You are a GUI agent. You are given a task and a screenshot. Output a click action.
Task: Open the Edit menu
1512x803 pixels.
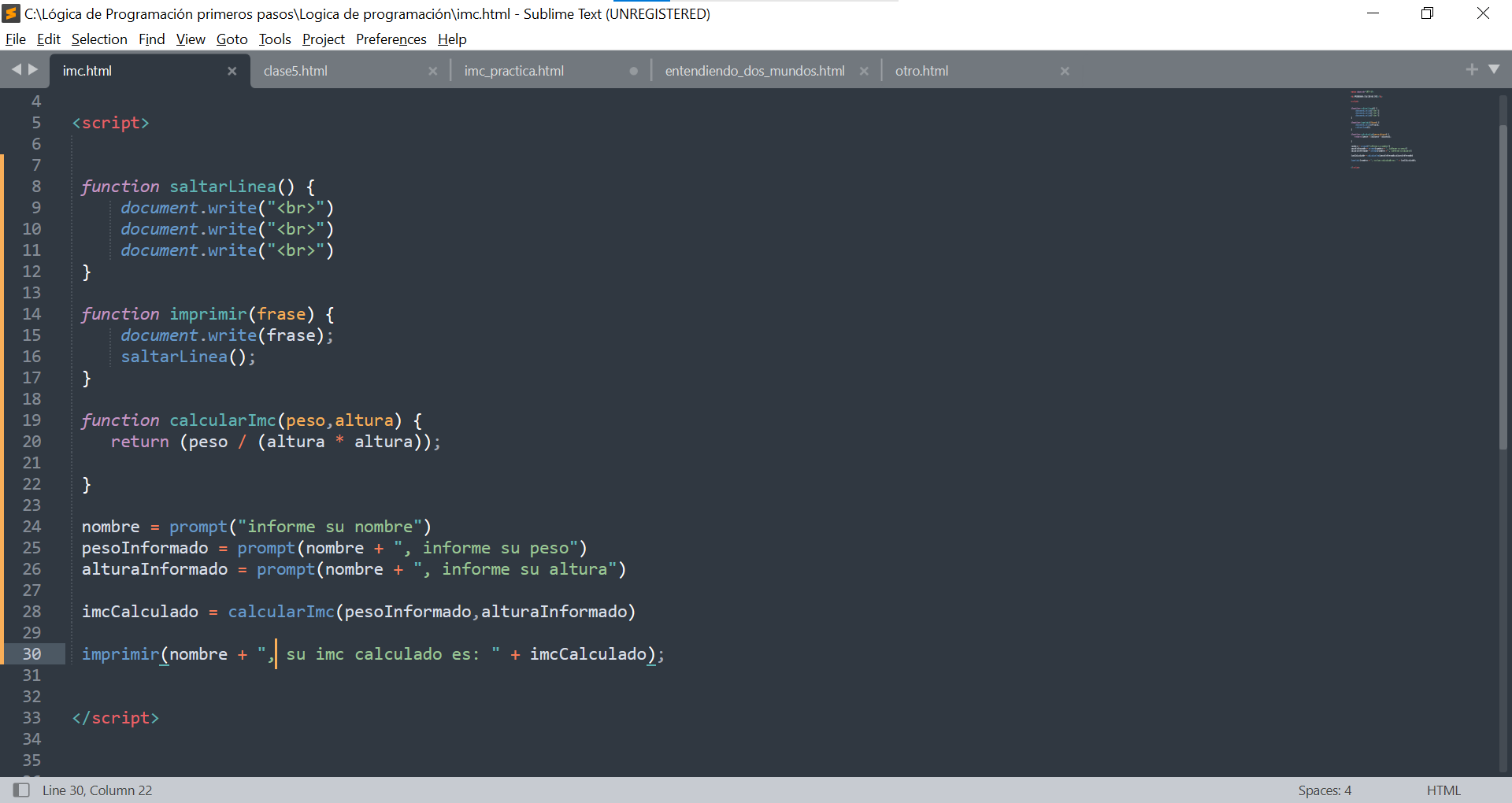point(48,39)
